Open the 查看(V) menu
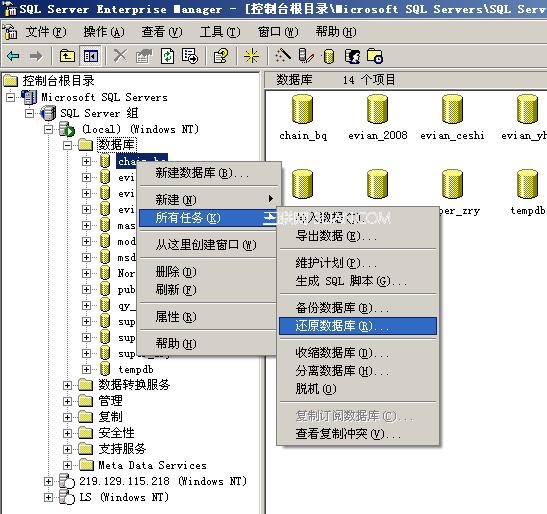 [x=162, y=32]
